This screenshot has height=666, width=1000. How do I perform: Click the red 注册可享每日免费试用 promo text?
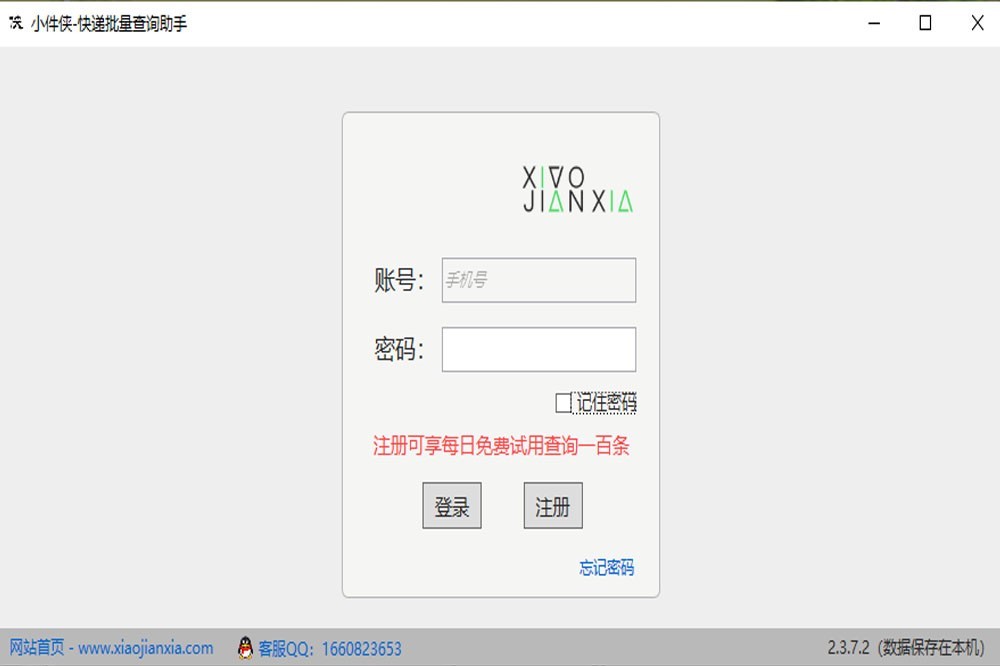501,446
